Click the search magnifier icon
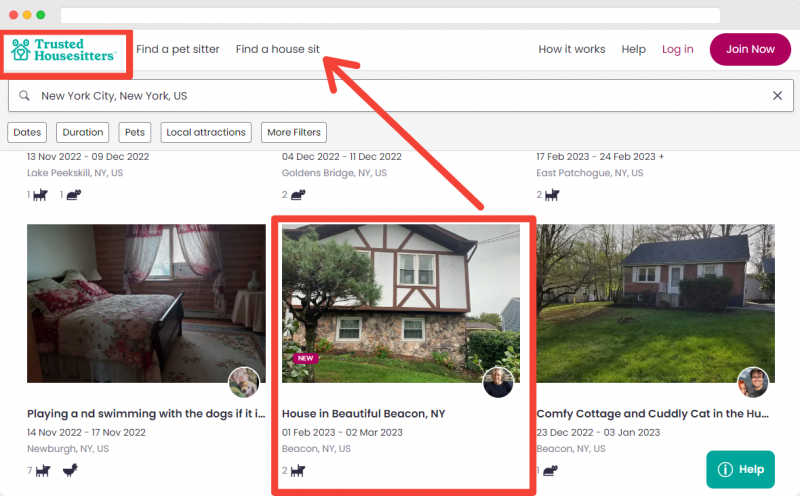Screen dimensions: 800x496 (x=24, y=95)
